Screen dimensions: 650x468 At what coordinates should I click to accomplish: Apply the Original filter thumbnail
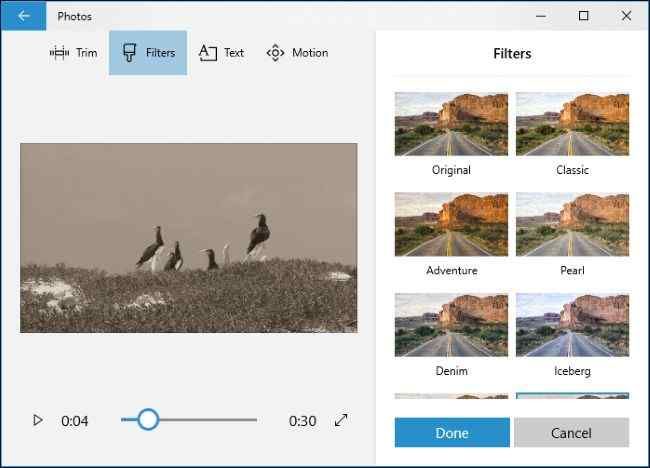pyautogui.click(x=451, y=124)
